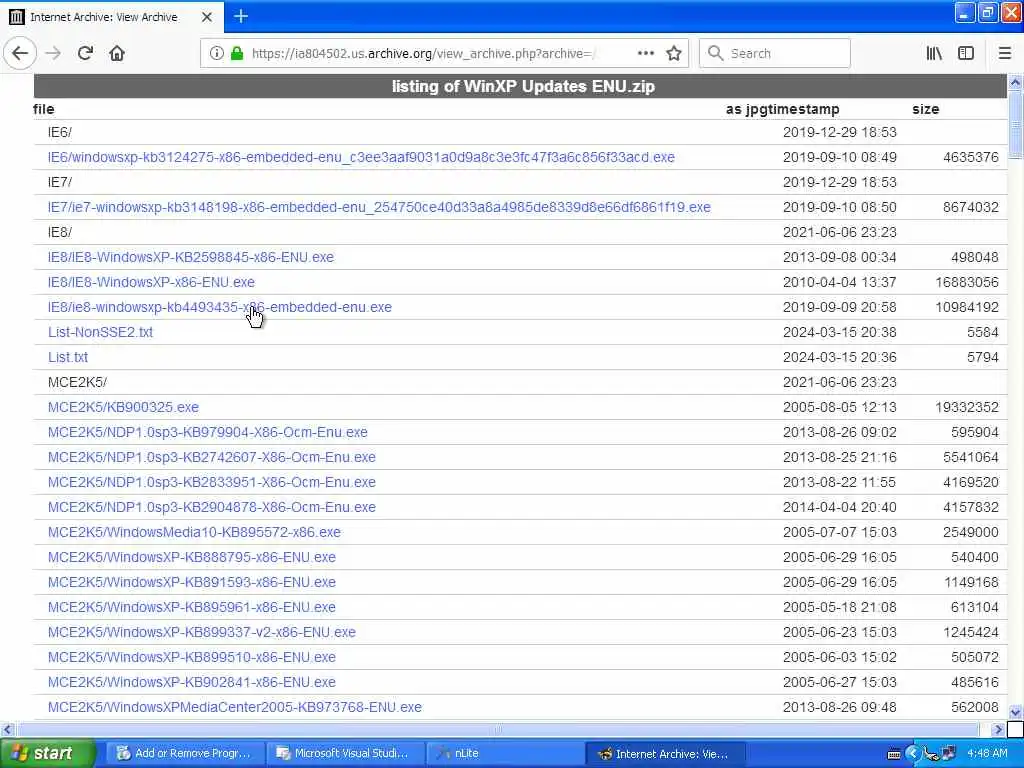Close the Internet Archive tab
Image resolution: width=1024 pixels, height=768 pixels.
[206, 17]
